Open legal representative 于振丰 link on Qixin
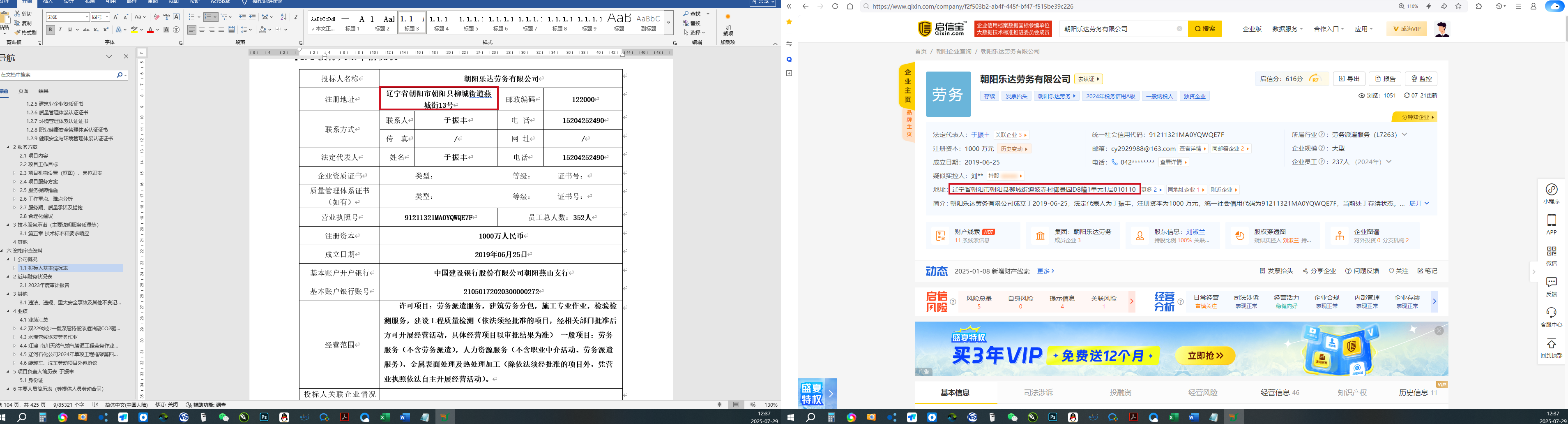The image size is (1568, 424). pyautogui.click(x=980, y=134)
